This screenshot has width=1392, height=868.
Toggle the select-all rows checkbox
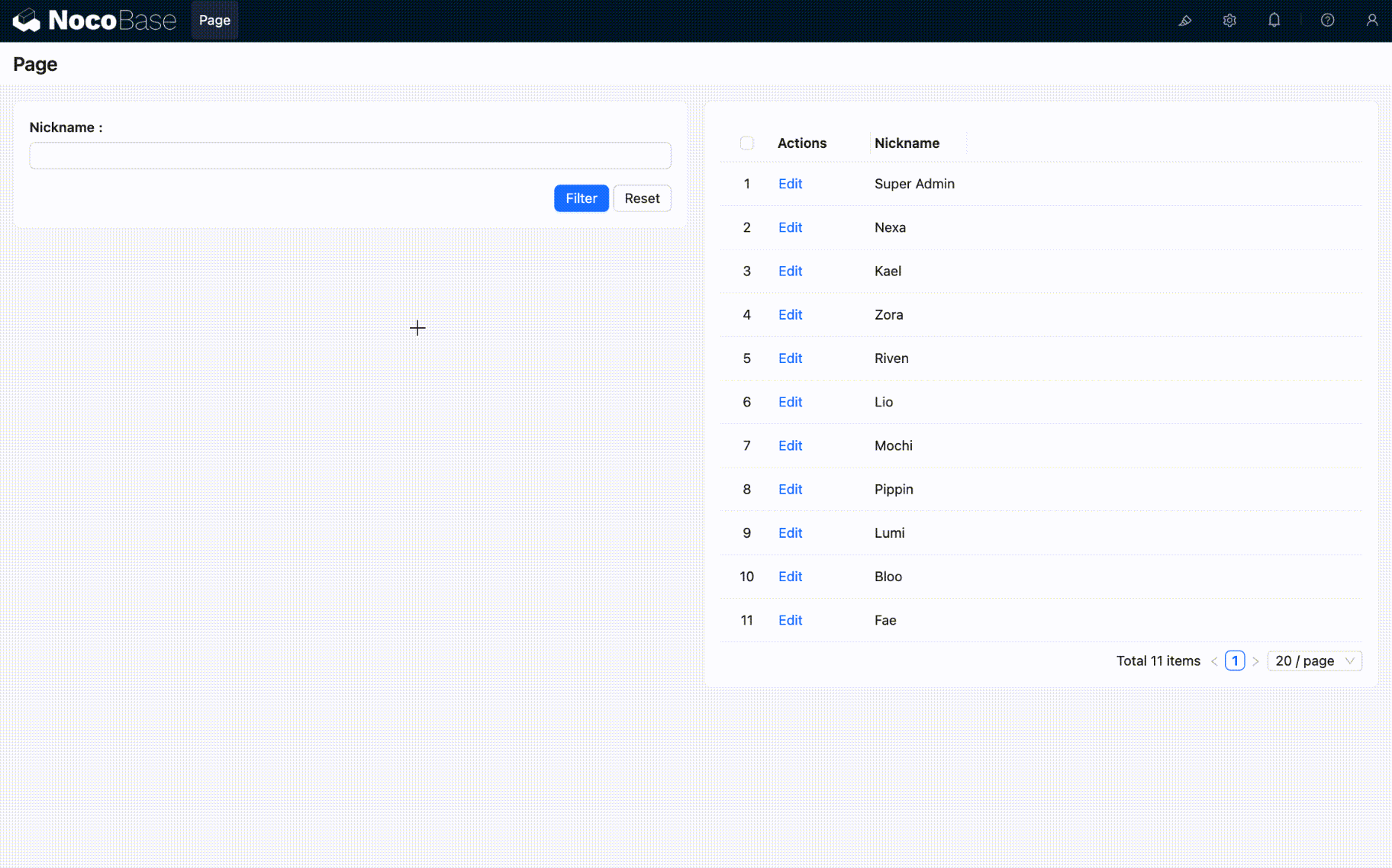point(746,143)
